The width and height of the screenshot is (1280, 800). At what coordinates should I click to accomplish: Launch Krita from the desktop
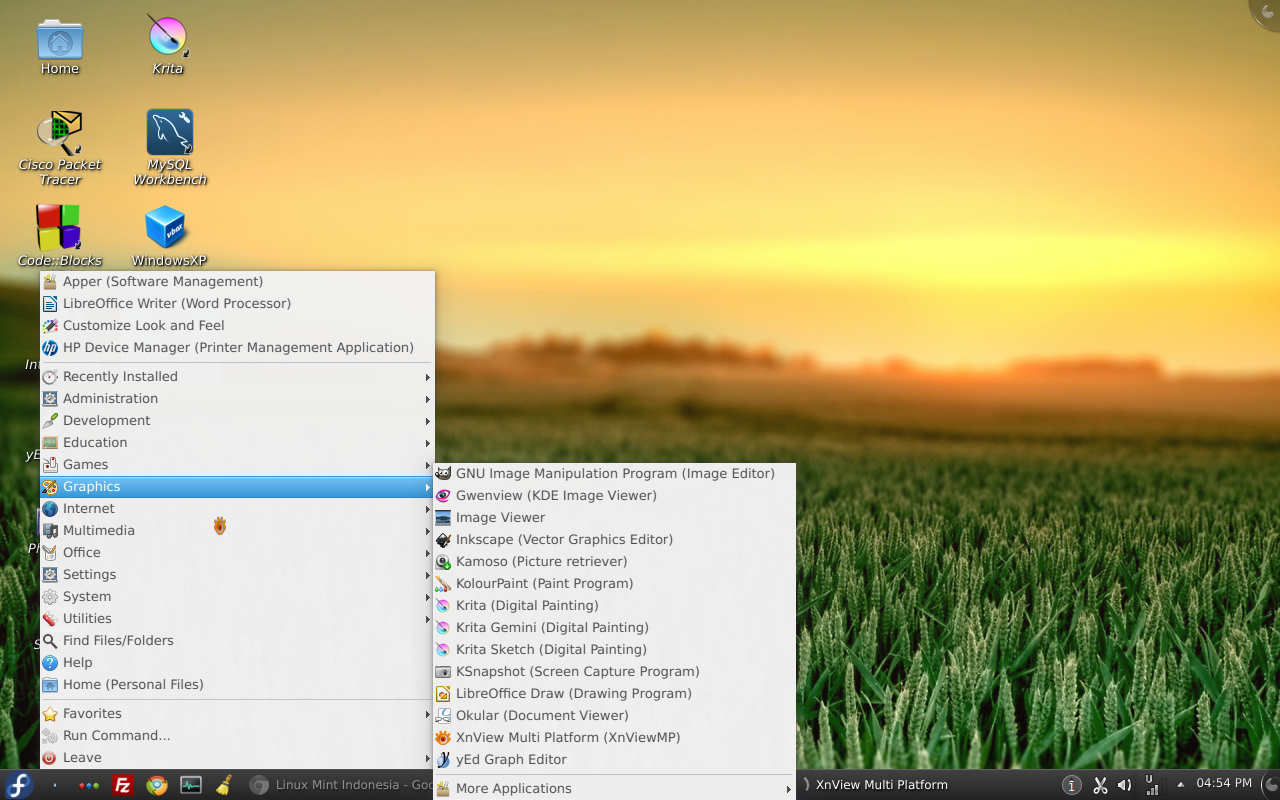pos(166,44)
